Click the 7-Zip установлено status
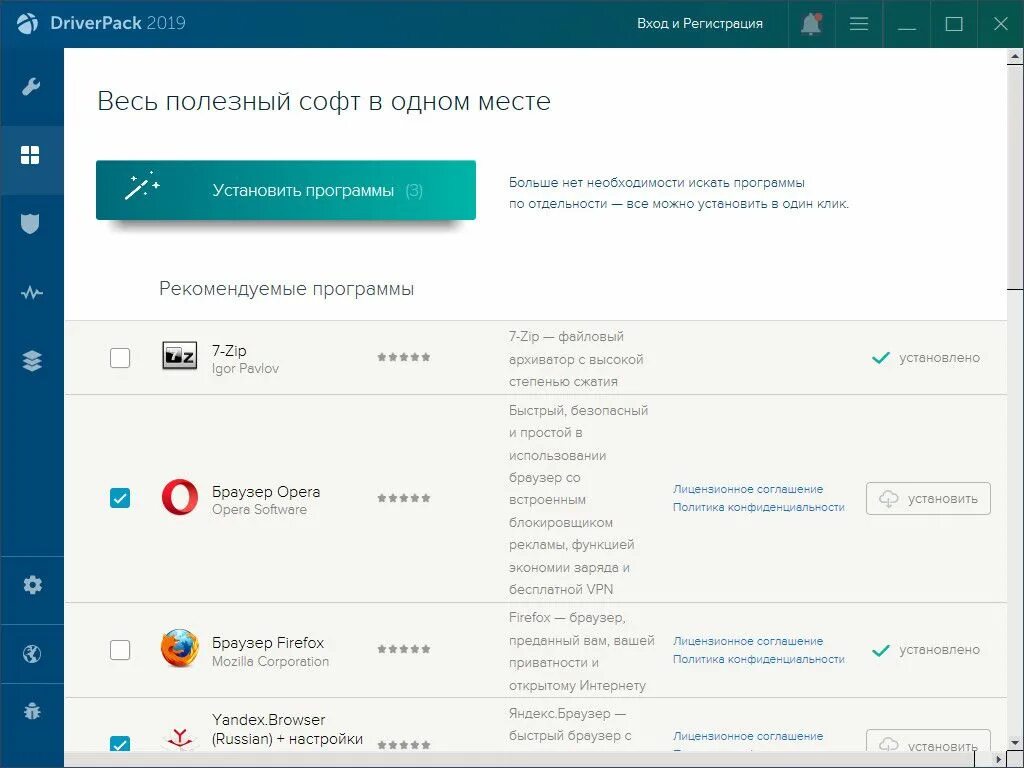 [926, 357]
